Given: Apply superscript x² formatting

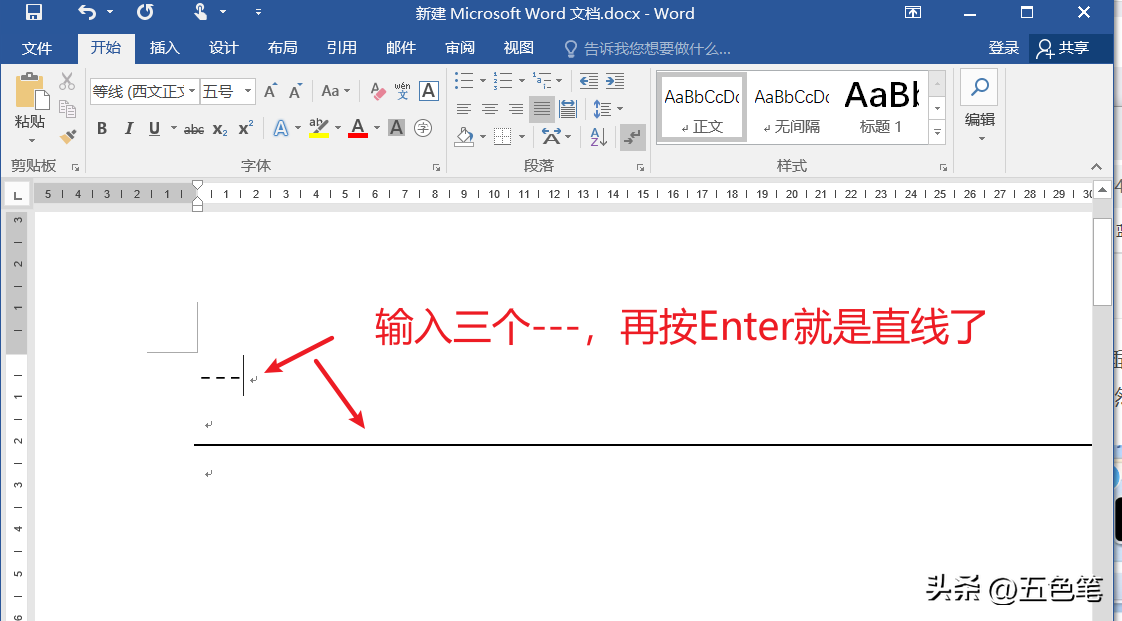Looking at the screenshot, I should (x=245, y=129).
